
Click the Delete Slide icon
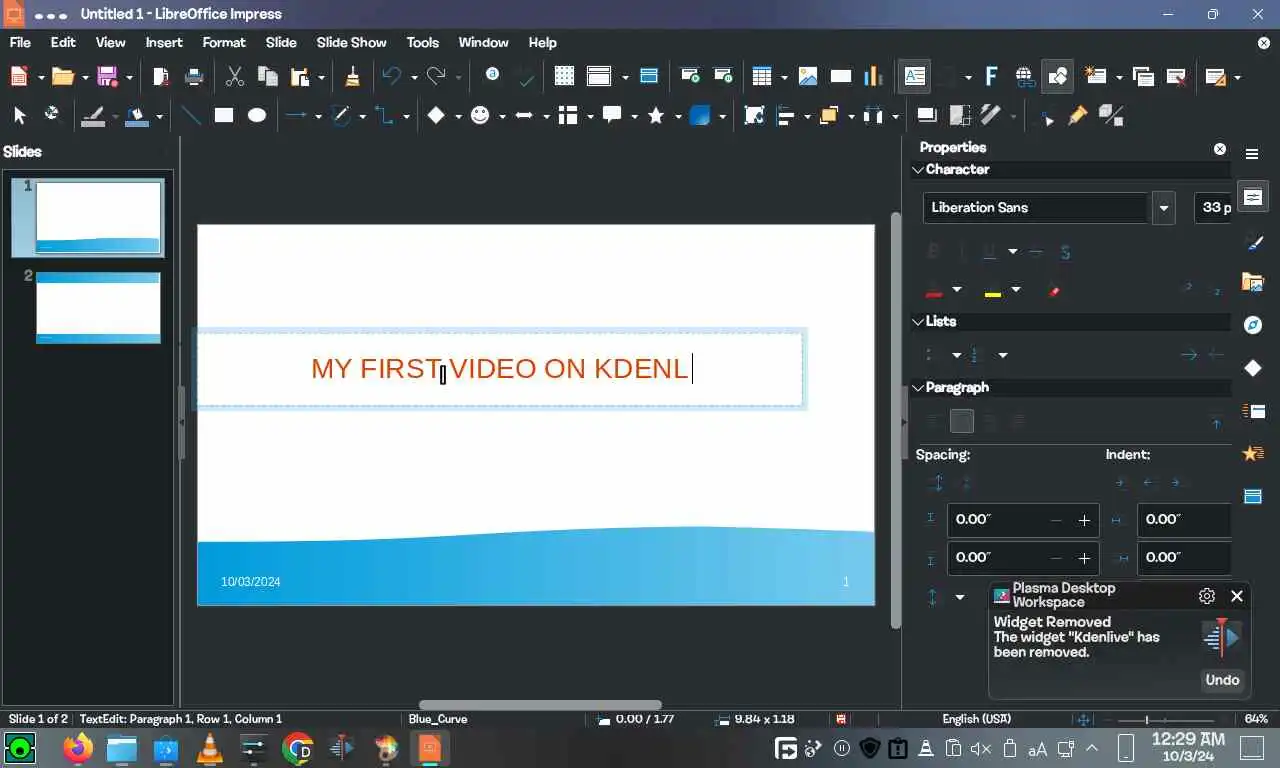(x=1177, y=76)
